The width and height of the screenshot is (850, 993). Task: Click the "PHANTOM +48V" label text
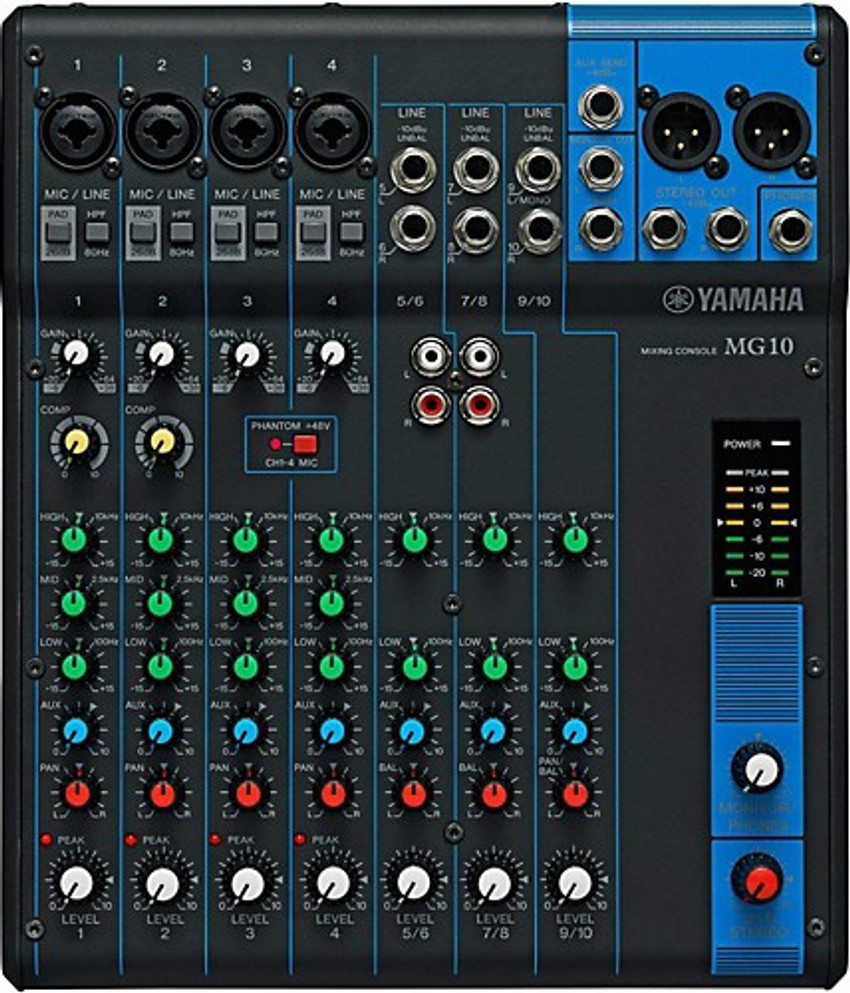pos(291,426)
